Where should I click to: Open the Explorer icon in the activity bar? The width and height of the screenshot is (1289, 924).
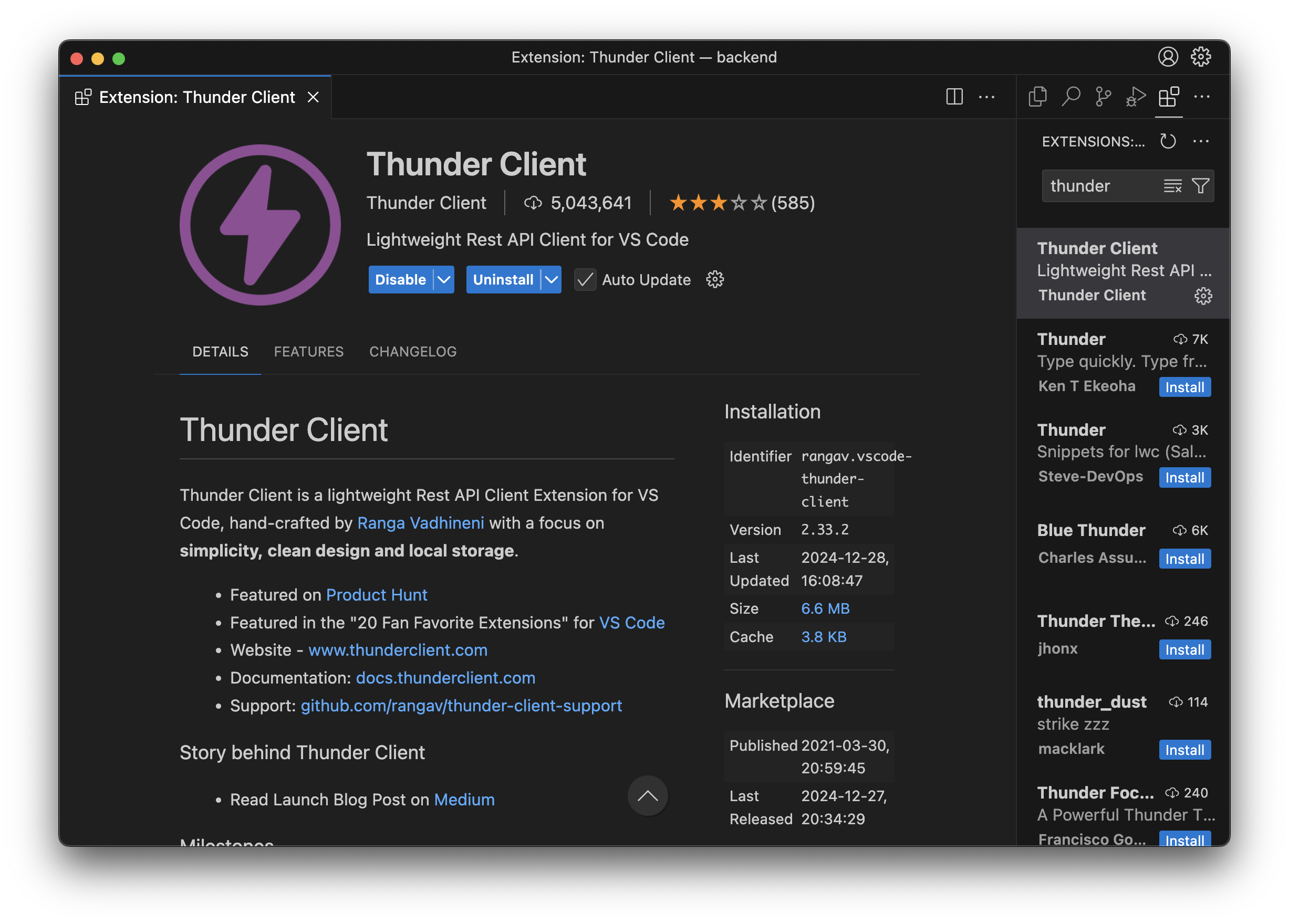pyautogui.click(x=1037, y=97)
